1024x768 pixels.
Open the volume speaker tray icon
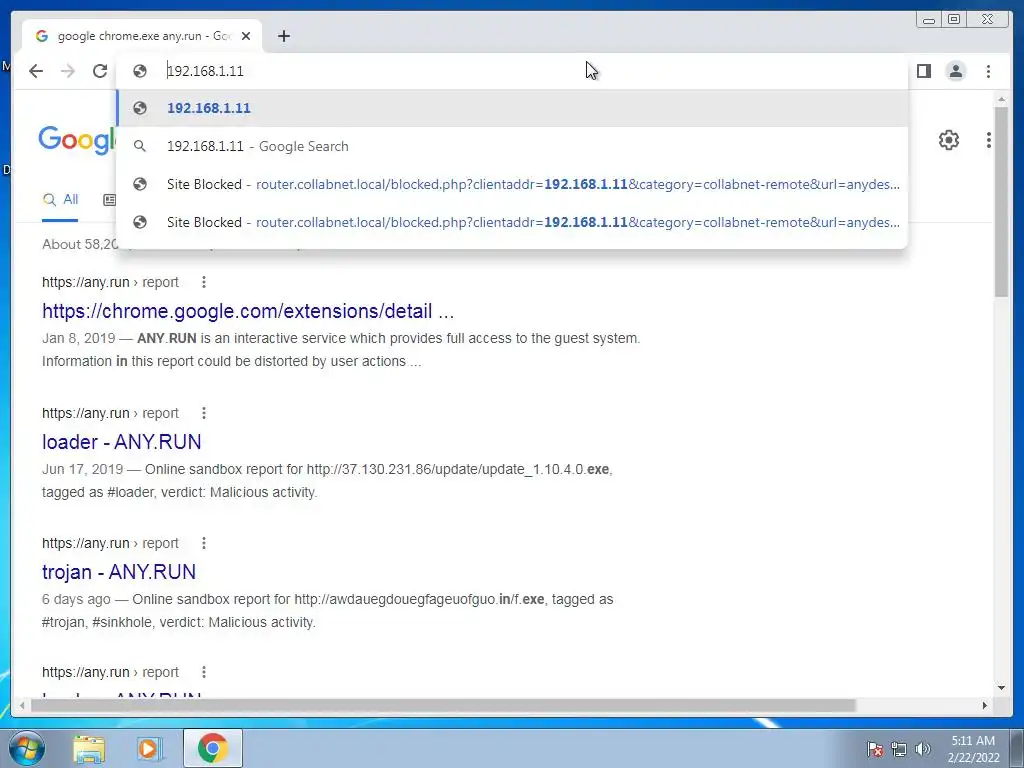click(x=923, y=749)
